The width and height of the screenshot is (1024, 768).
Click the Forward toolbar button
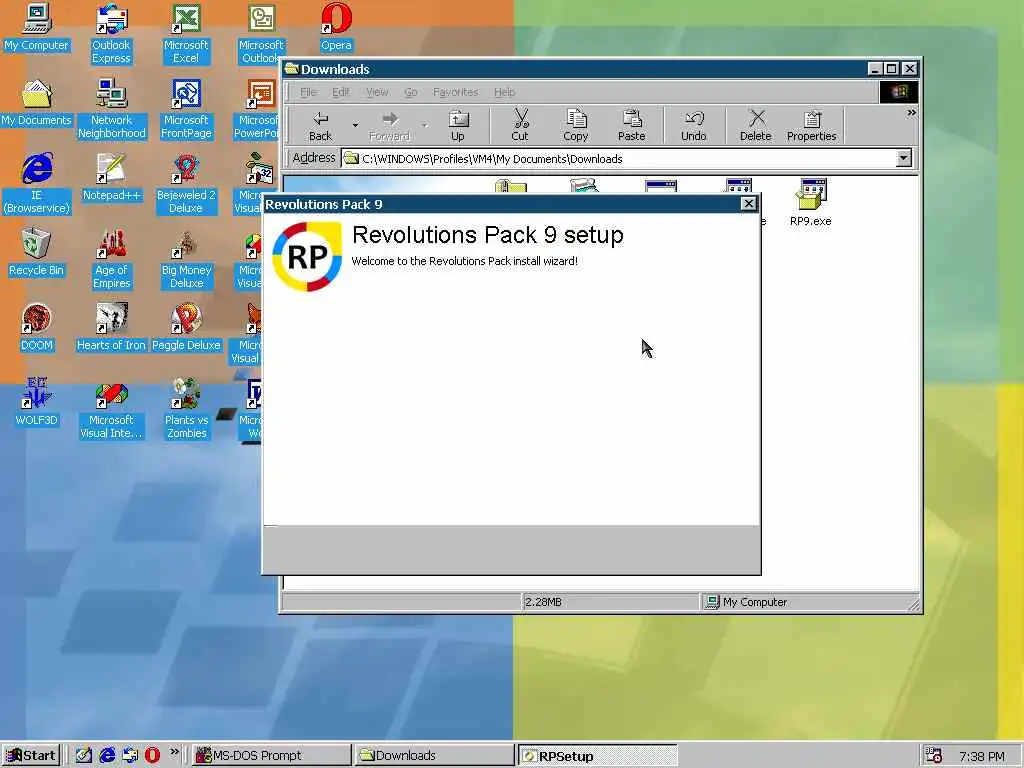389,125
